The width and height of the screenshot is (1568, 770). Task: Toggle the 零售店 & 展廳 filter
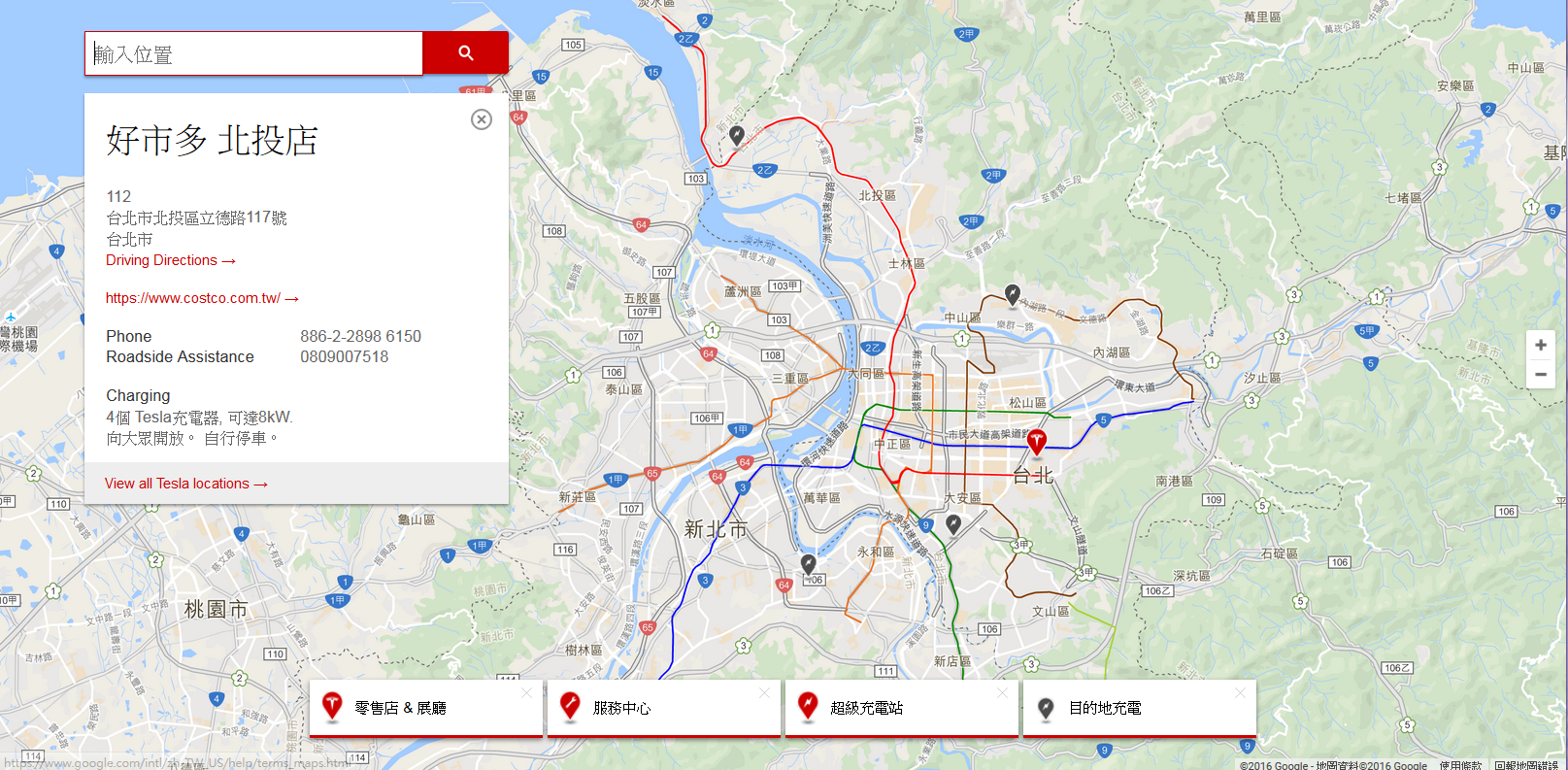426,708
